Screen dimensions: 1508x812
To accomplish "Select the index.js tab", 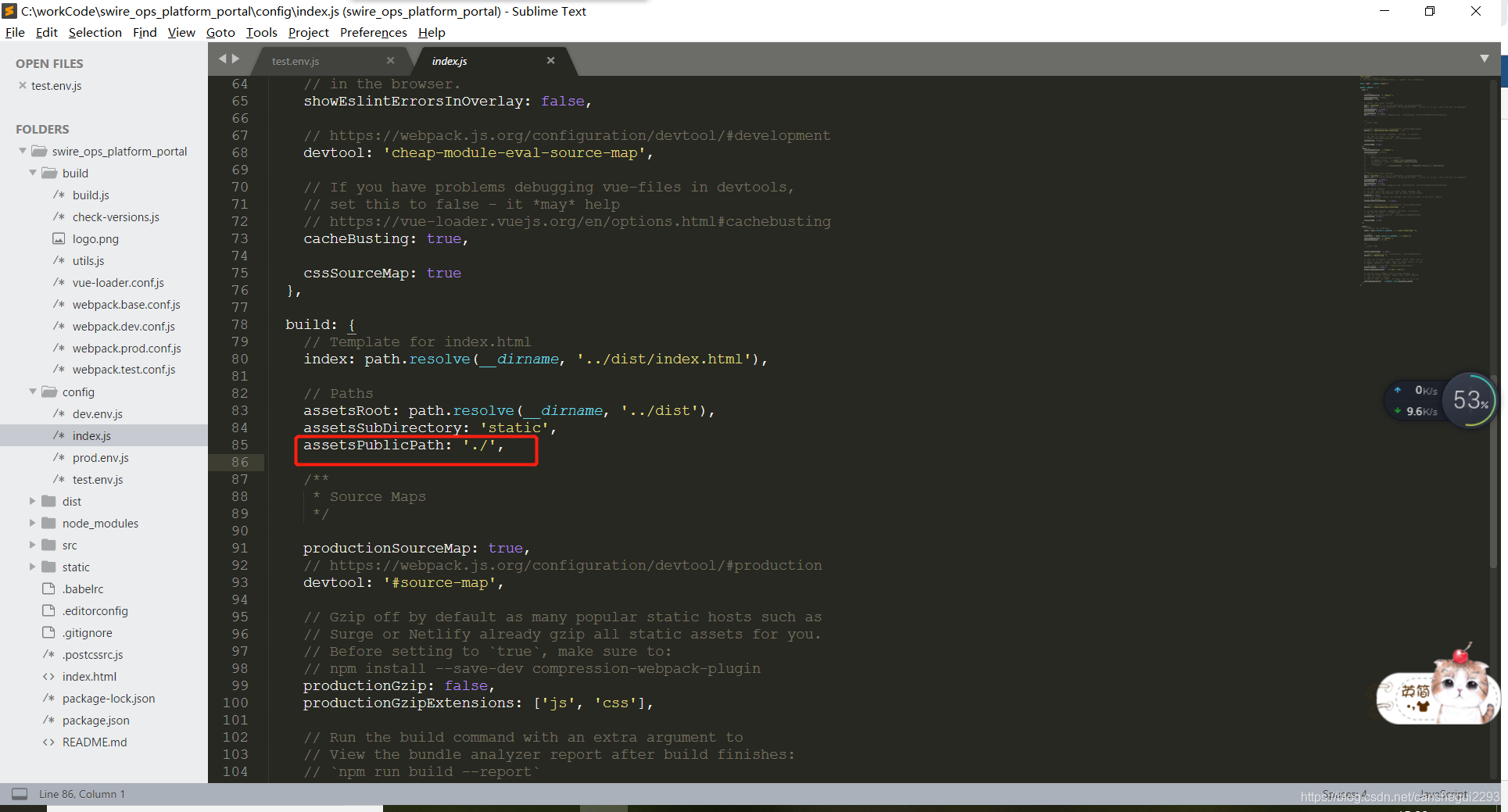I will click(x=449, y=61).
